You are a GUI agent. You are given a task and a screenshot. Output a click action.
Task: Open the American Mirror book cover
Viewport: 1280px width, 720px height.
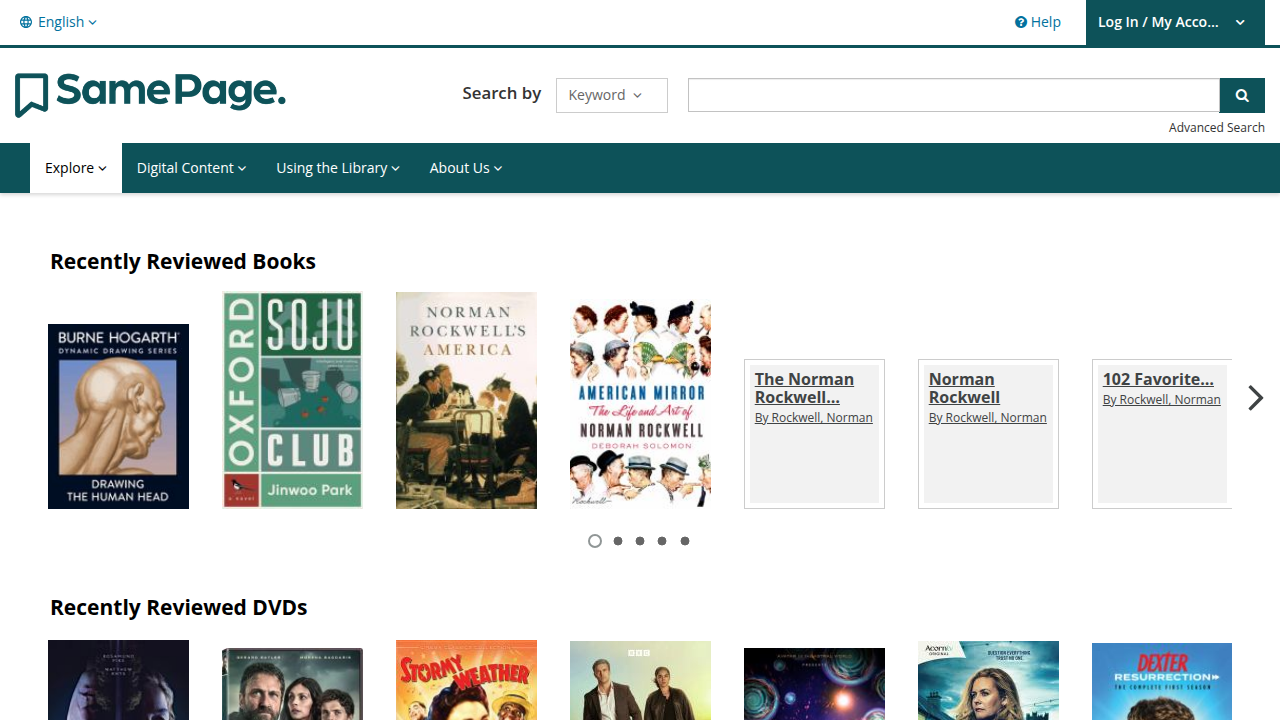click(640, 403)
